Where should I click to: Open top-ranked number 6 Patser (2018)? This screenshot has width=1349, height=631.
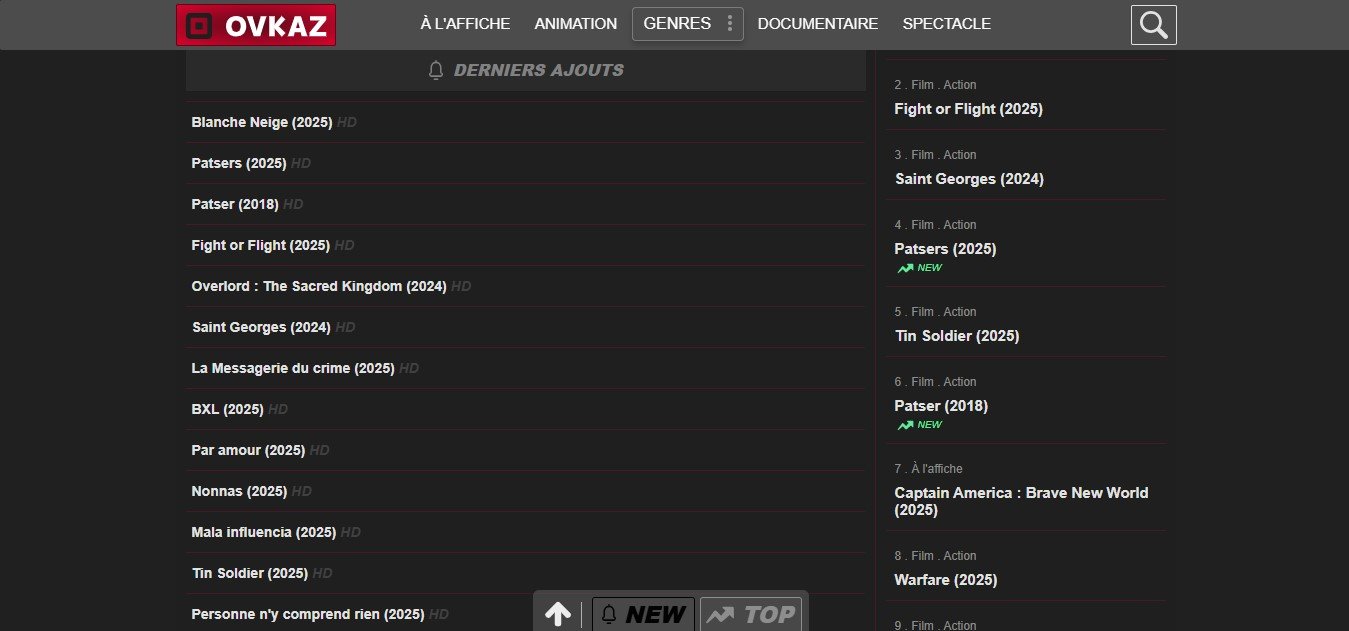941,406
